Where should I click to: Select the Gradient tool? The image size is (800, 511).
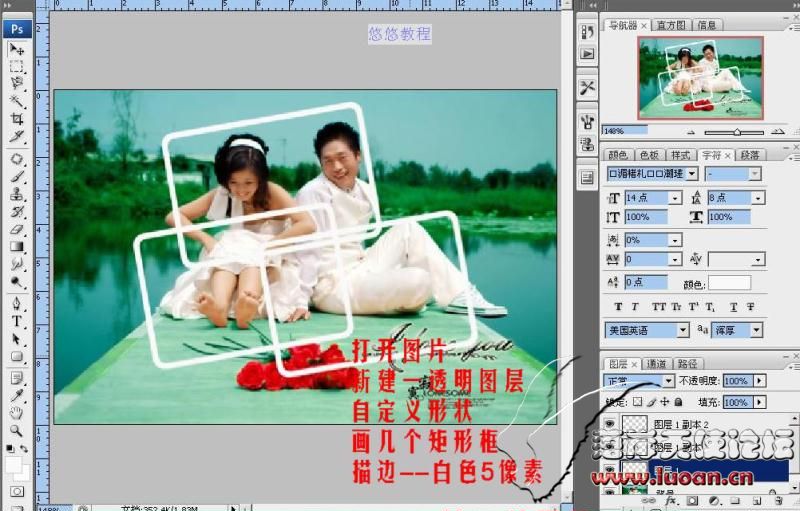(x=16, y=247)
